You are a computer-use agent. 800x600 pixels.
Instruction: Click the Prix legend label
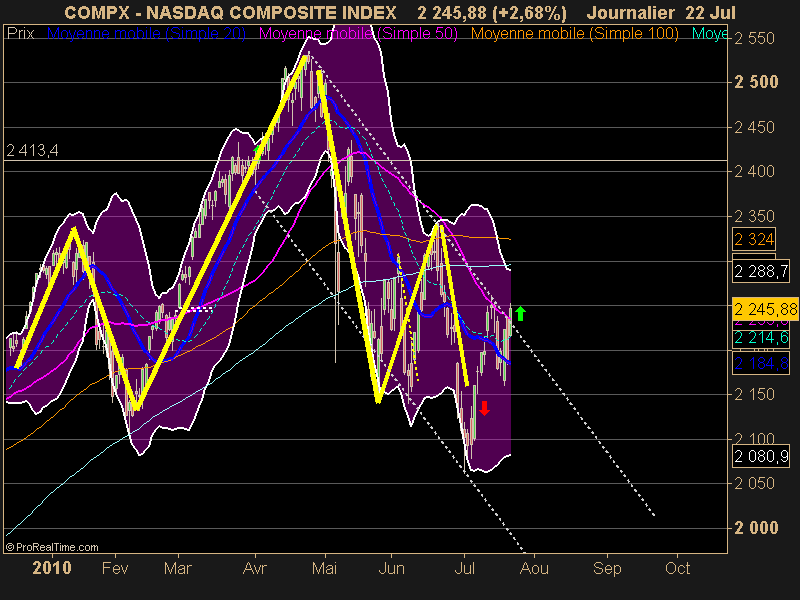pyautogui.click(x=20, y=34)
